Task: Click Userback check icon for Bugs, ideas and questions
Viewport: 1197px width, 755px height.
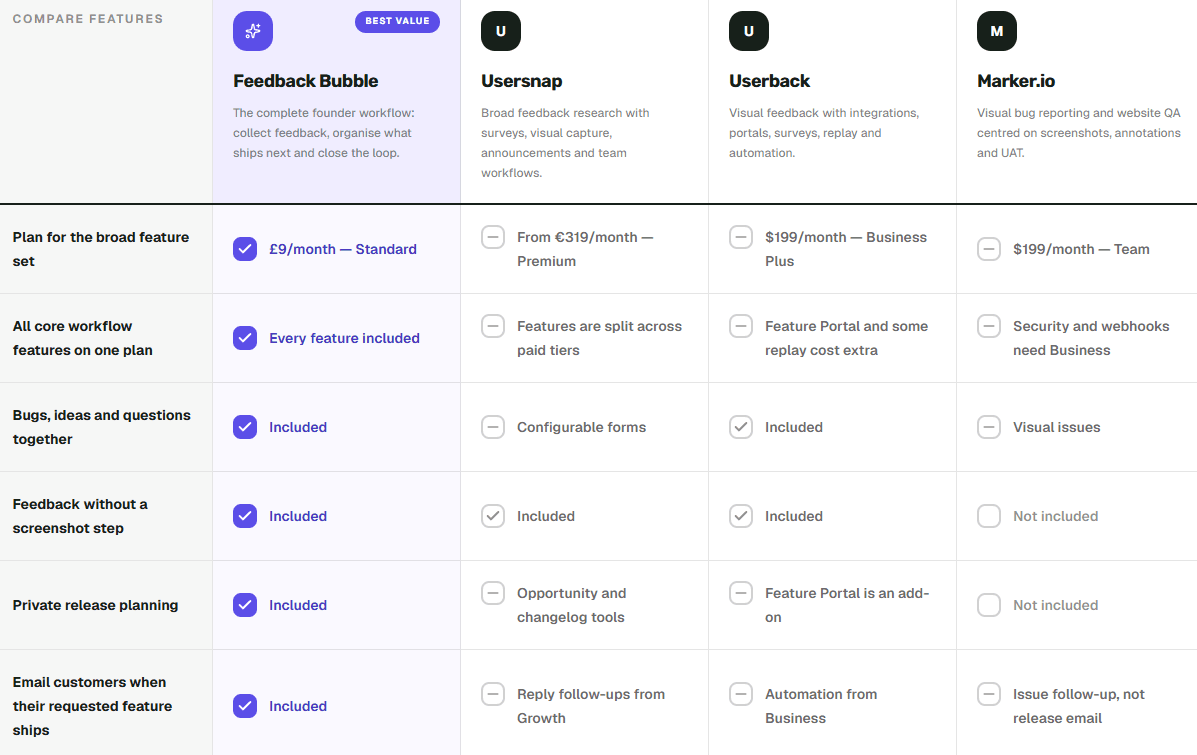Action: click(x=741, y=427)
